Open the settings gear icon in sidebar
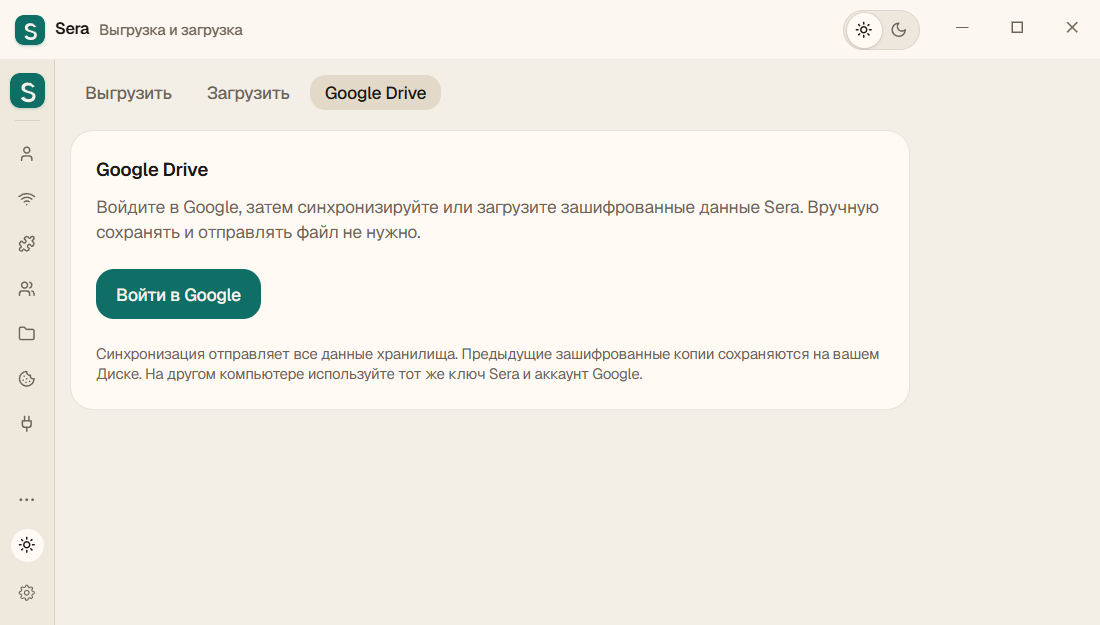Viewport: 1100px width, 625px height. (x=27, y=593)
